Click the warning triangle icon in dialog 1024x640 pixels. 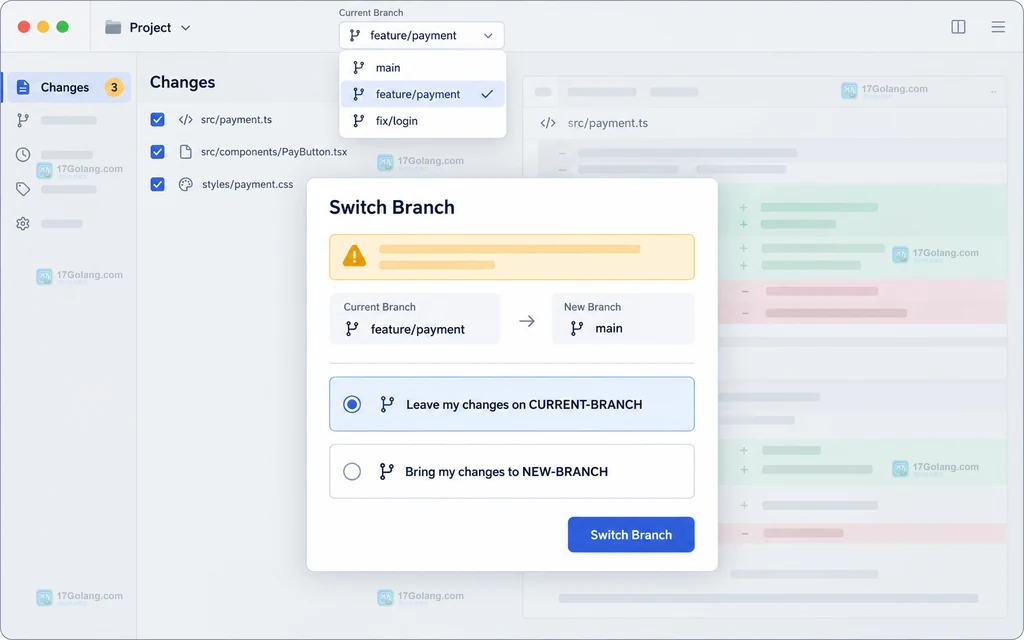coord(355,256)
